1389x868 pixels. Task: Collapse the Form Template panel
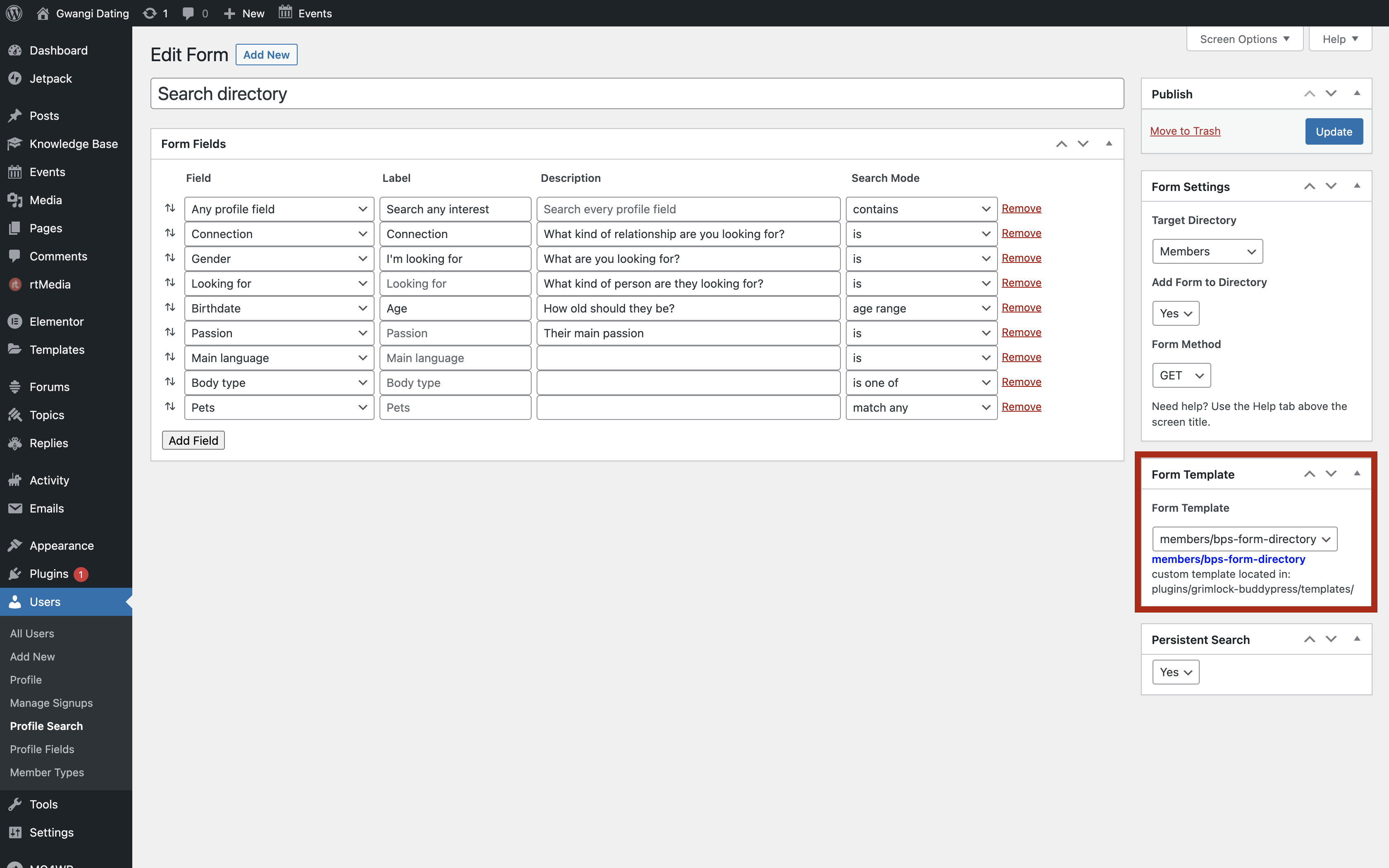(x=1357, y=474)
